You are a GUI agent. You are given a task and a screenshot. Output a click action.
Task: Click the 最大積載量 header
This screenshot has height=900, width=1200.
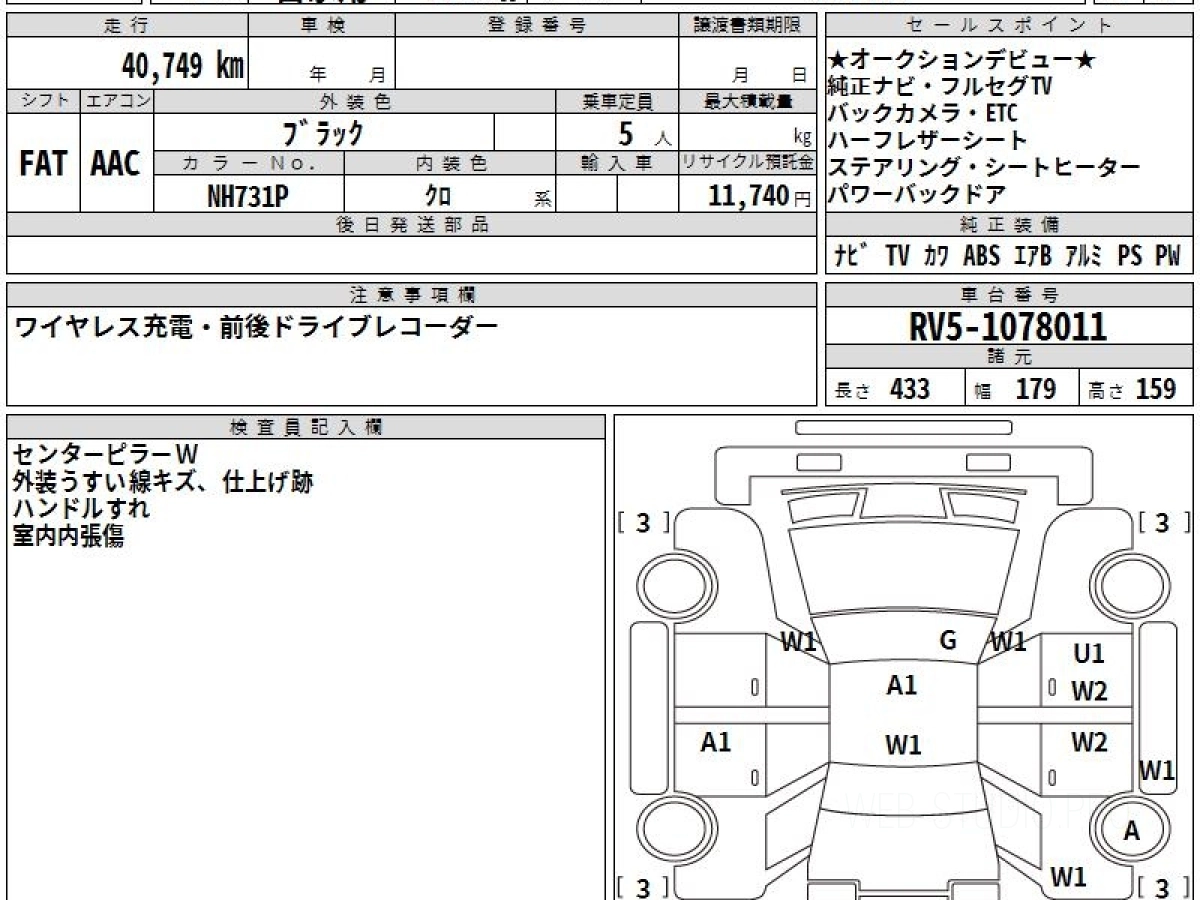(x=747, y=101)
